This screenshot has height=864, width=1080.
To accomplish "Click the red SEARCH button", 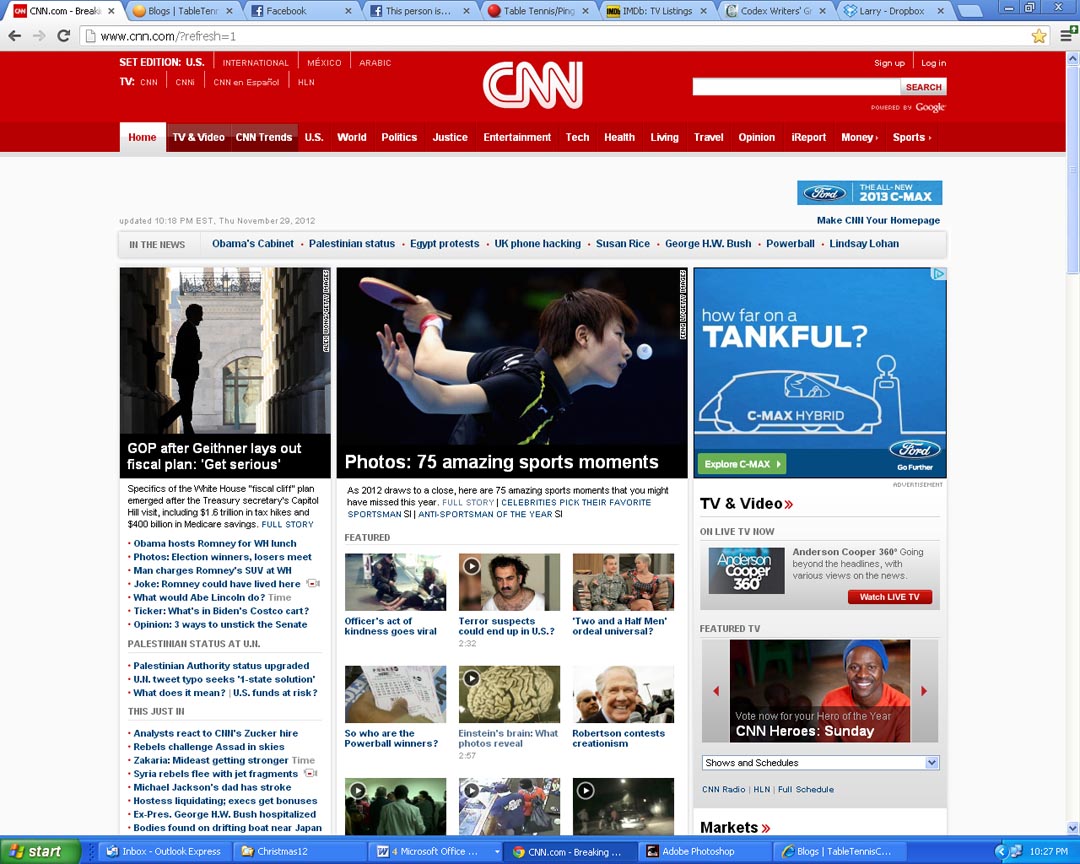I will tap(923, 87).
